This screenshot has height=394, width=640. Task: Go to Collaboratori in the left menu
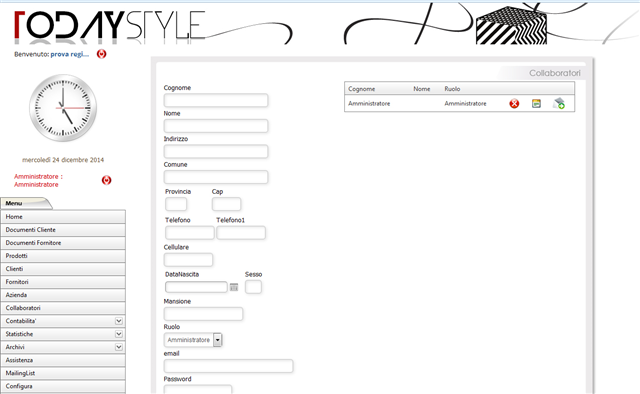coord(63,308)
